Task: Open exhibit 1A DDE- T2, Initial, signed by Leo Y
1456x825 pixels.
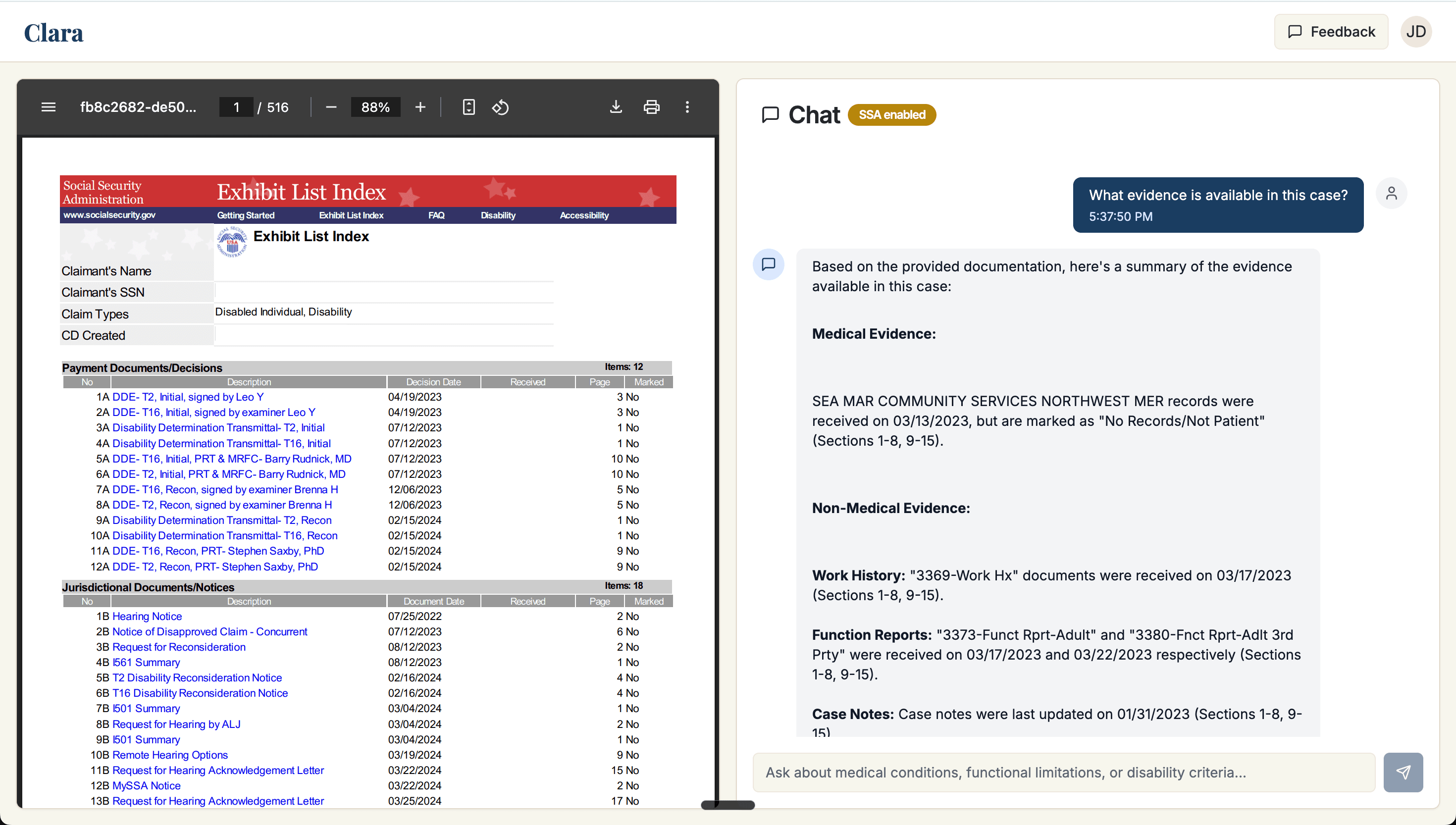Action: pyautogui.click(x=188, y=397)
